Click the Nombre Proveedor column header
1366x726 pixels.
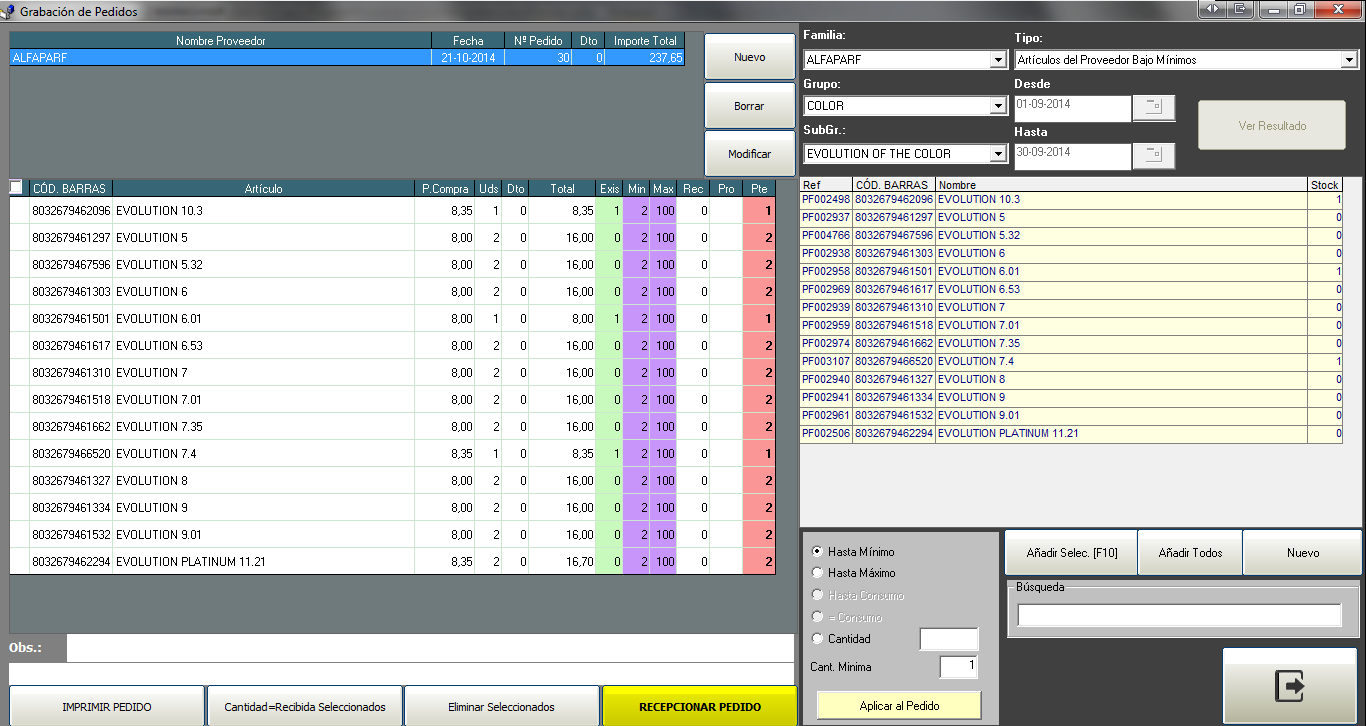[220, 41]
